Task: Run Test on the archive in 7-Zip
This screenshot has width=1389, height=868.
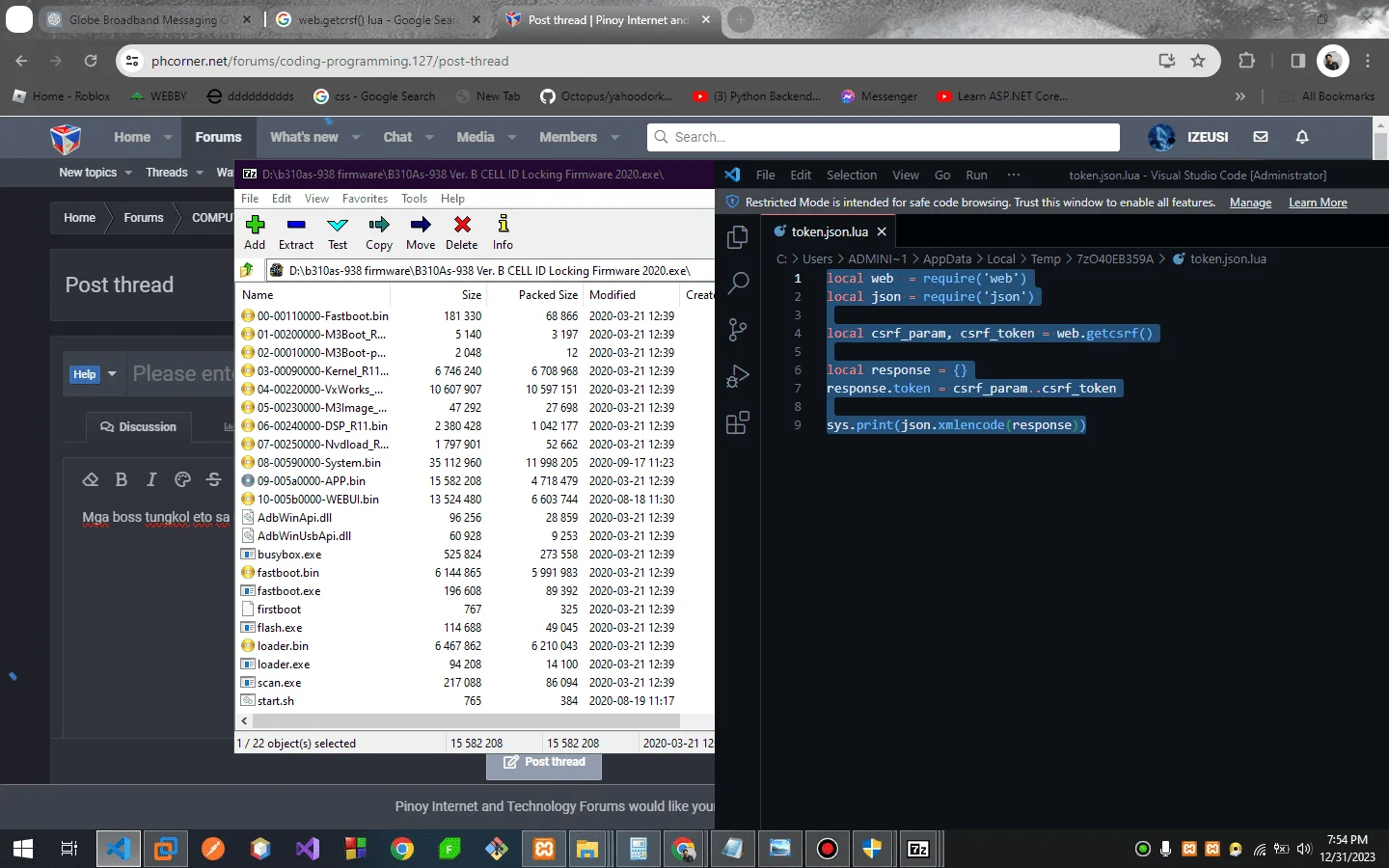Action: (x=338, y=232)
